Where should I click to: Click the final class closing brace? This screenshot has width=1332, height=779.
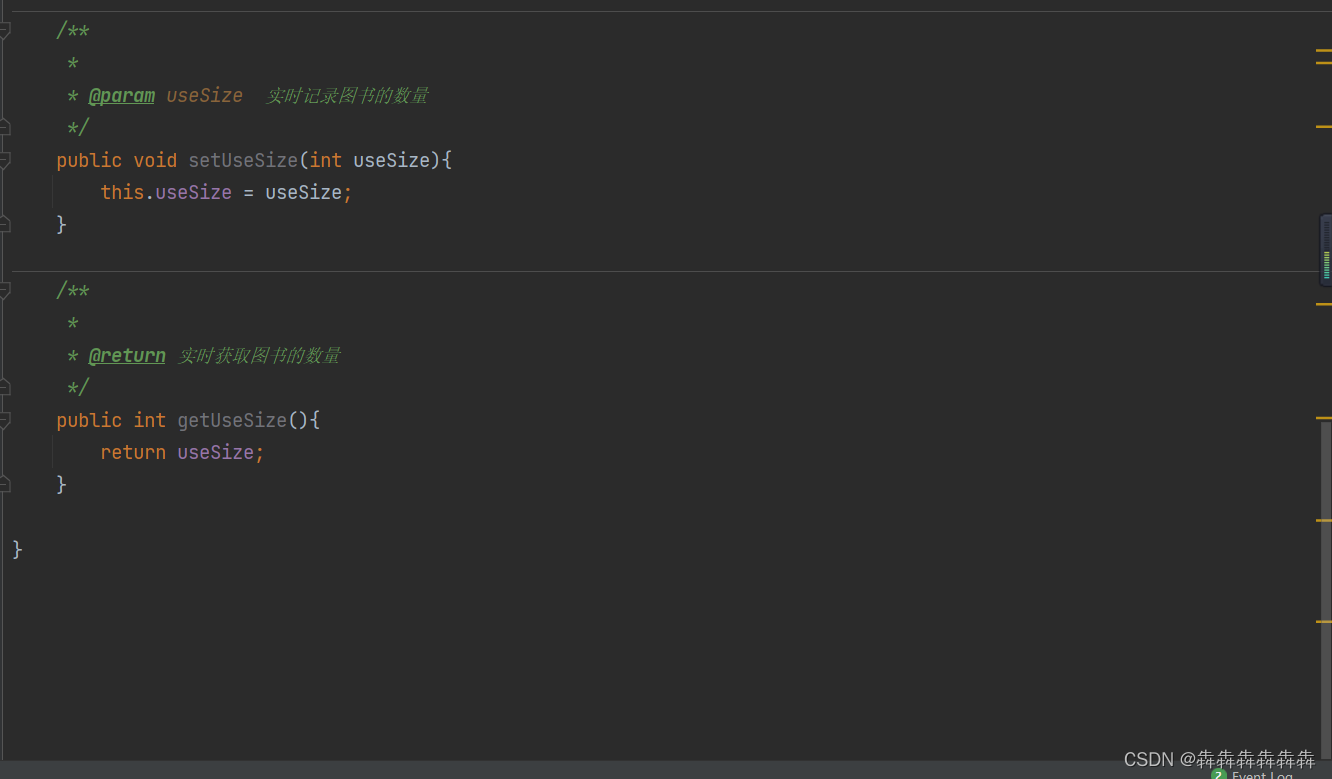pyautogui.click(x=17, y=549)
